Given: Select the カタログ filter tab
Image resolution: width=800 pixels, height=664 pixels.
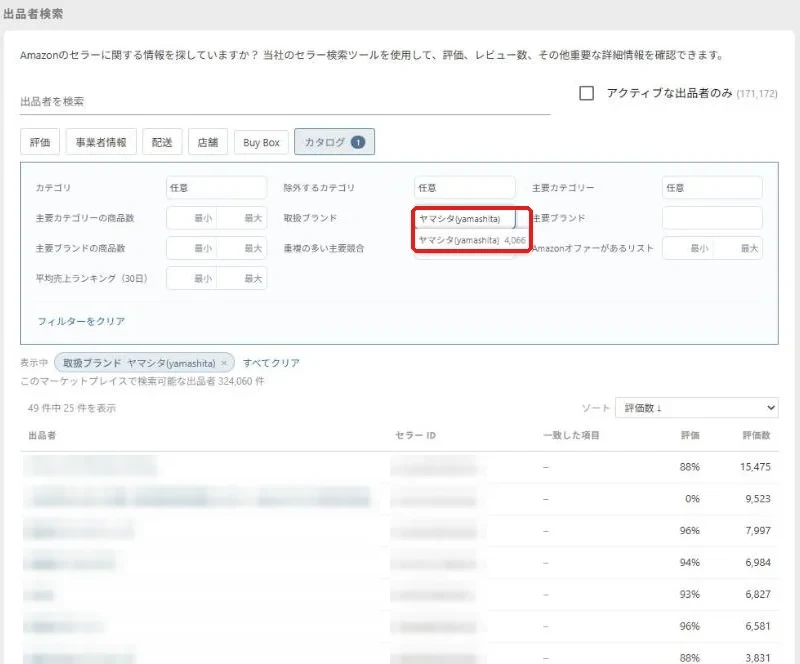Looking at the screenshot, I should pyautogui.click(x=334, y=142).
